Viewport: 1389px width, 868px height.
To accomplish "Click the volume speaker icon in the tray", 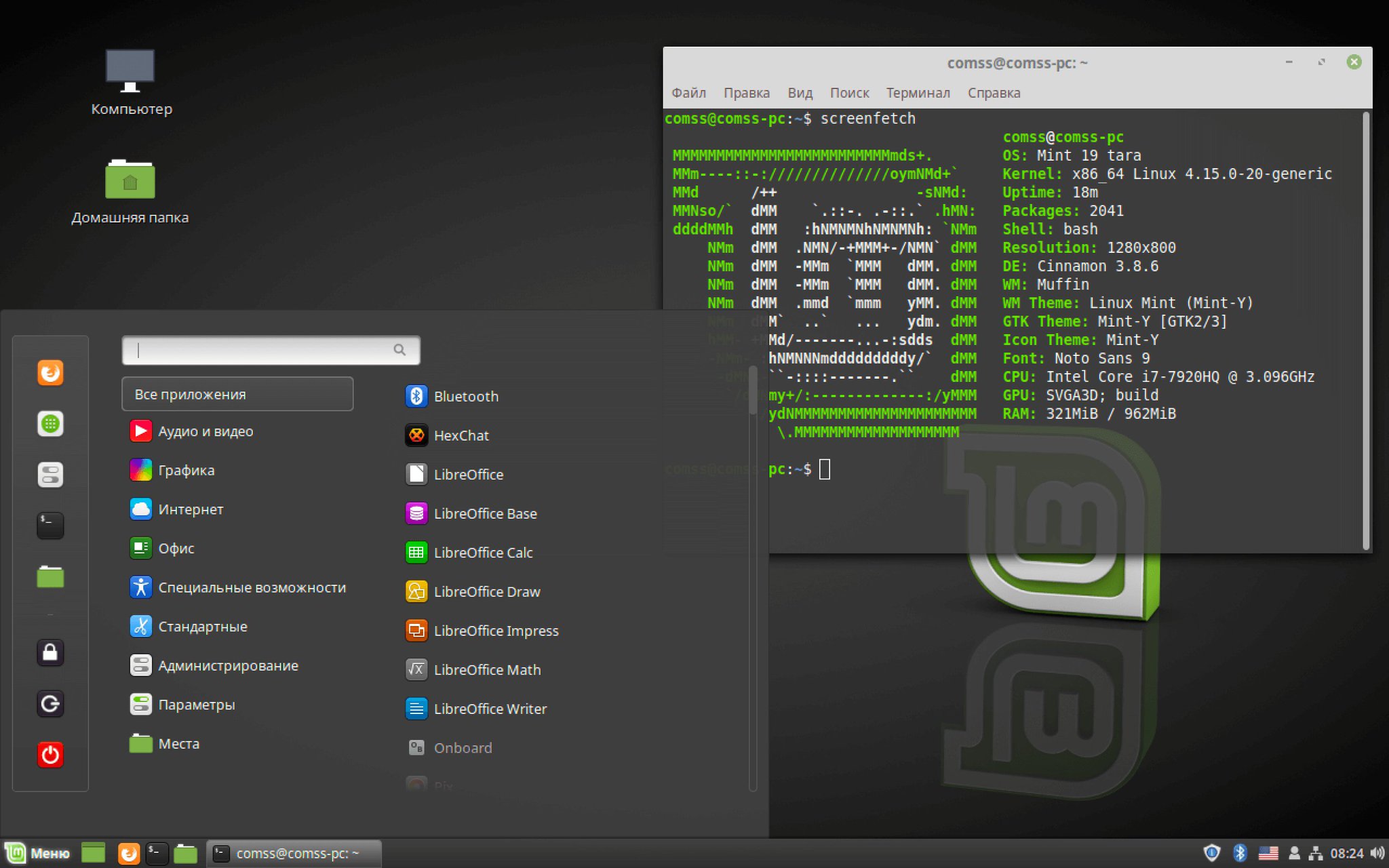I will [1377, 853].
